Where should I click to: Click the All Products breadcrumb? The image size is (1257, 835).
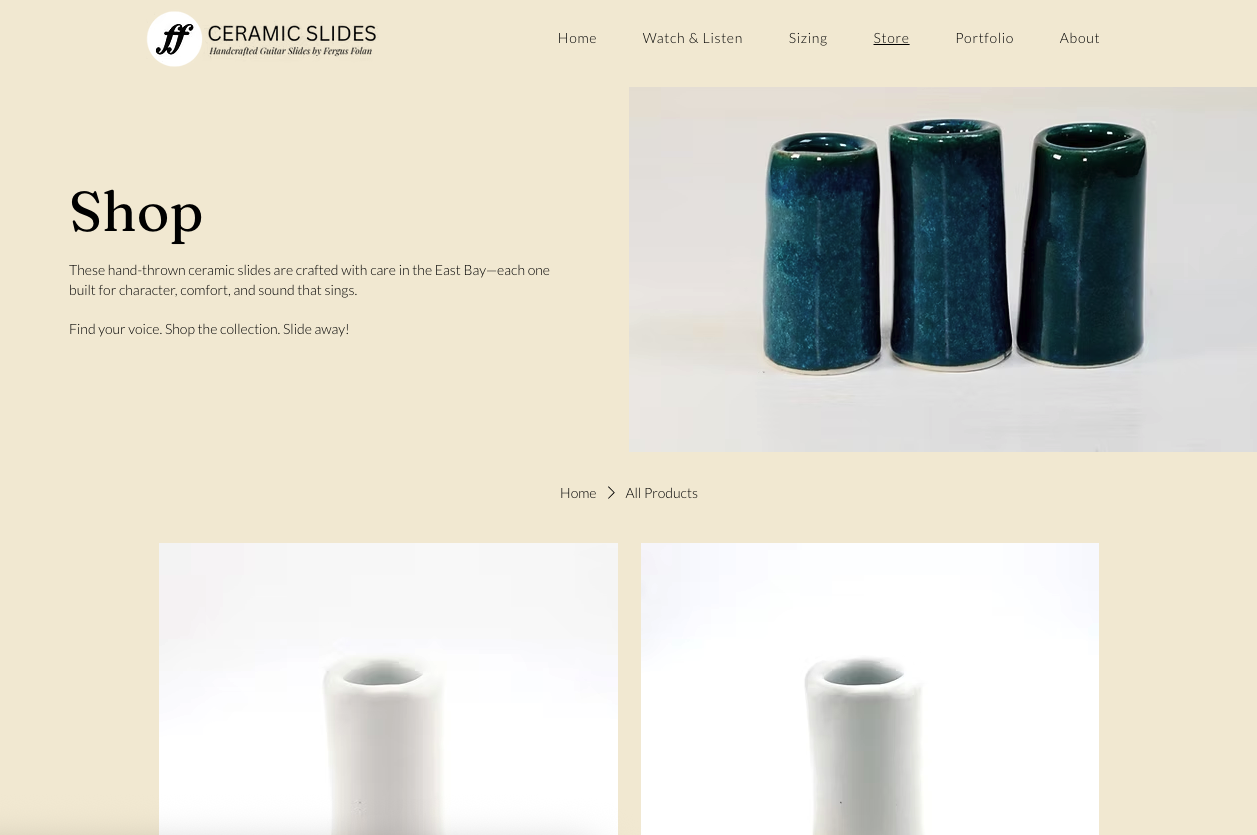(661, 493)
